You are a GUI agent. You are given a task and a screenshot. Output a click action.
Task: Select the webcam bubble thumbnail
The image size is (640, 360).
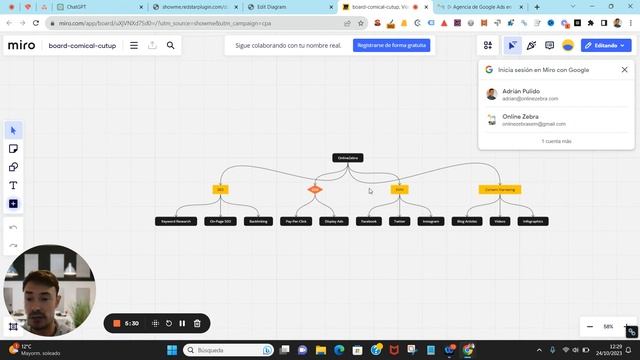coord(49,291)
